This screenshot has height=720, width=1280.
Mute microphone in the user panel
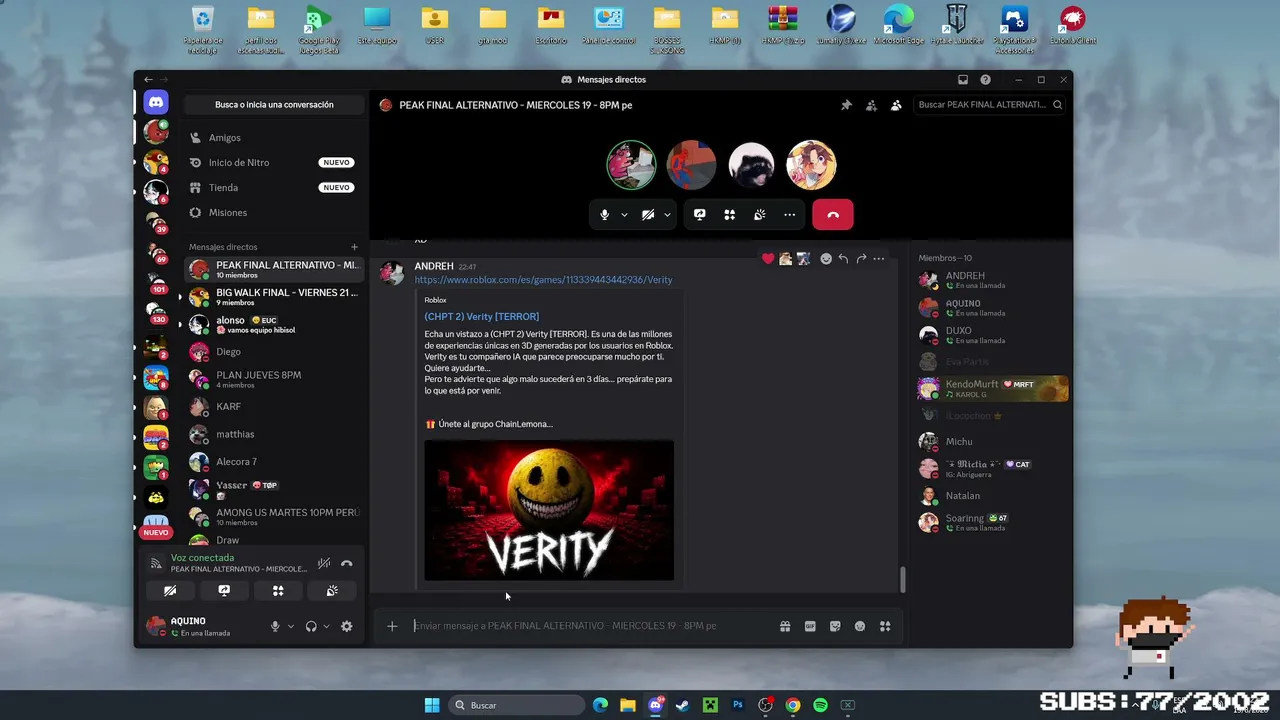tap(275, 626)
